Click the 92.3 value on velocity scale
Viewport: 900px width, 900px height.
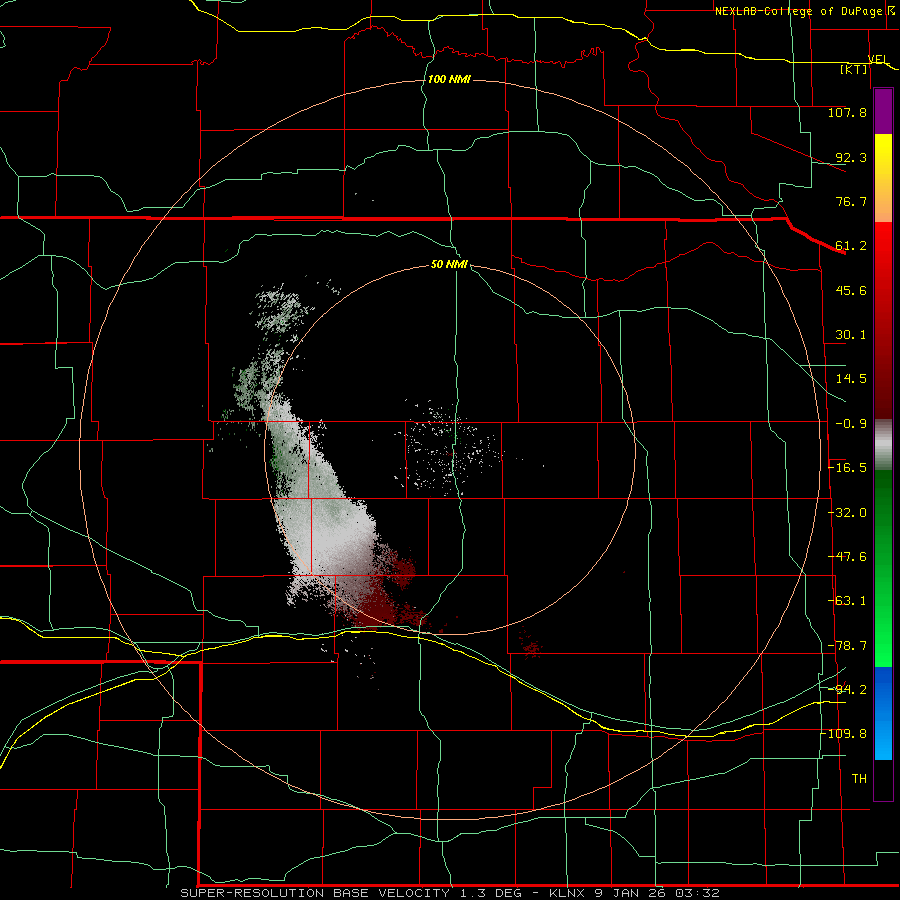(x=851, y=157)
